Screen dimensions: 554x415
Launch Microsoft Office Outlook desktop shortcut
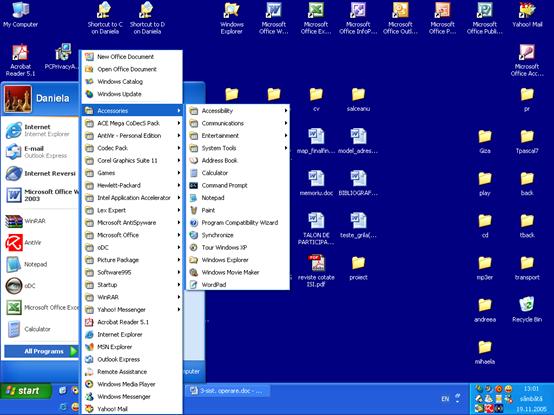400,18
